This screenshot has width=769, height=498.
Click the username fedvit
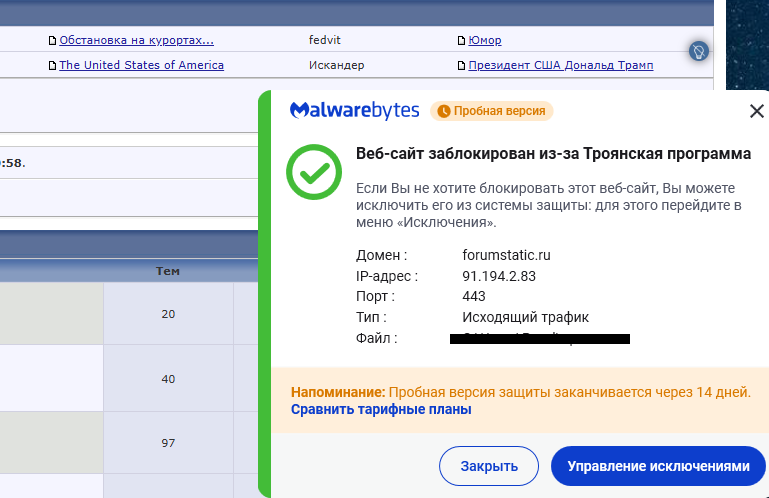coord(324,40)
